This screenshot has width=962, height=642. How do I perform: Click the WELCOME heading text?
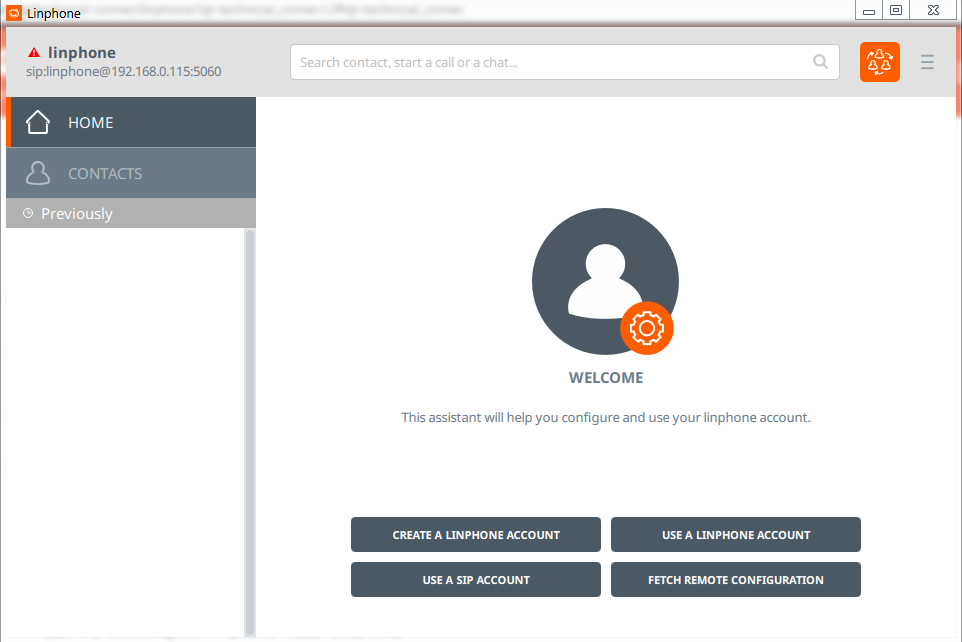(x=606, y=377)
